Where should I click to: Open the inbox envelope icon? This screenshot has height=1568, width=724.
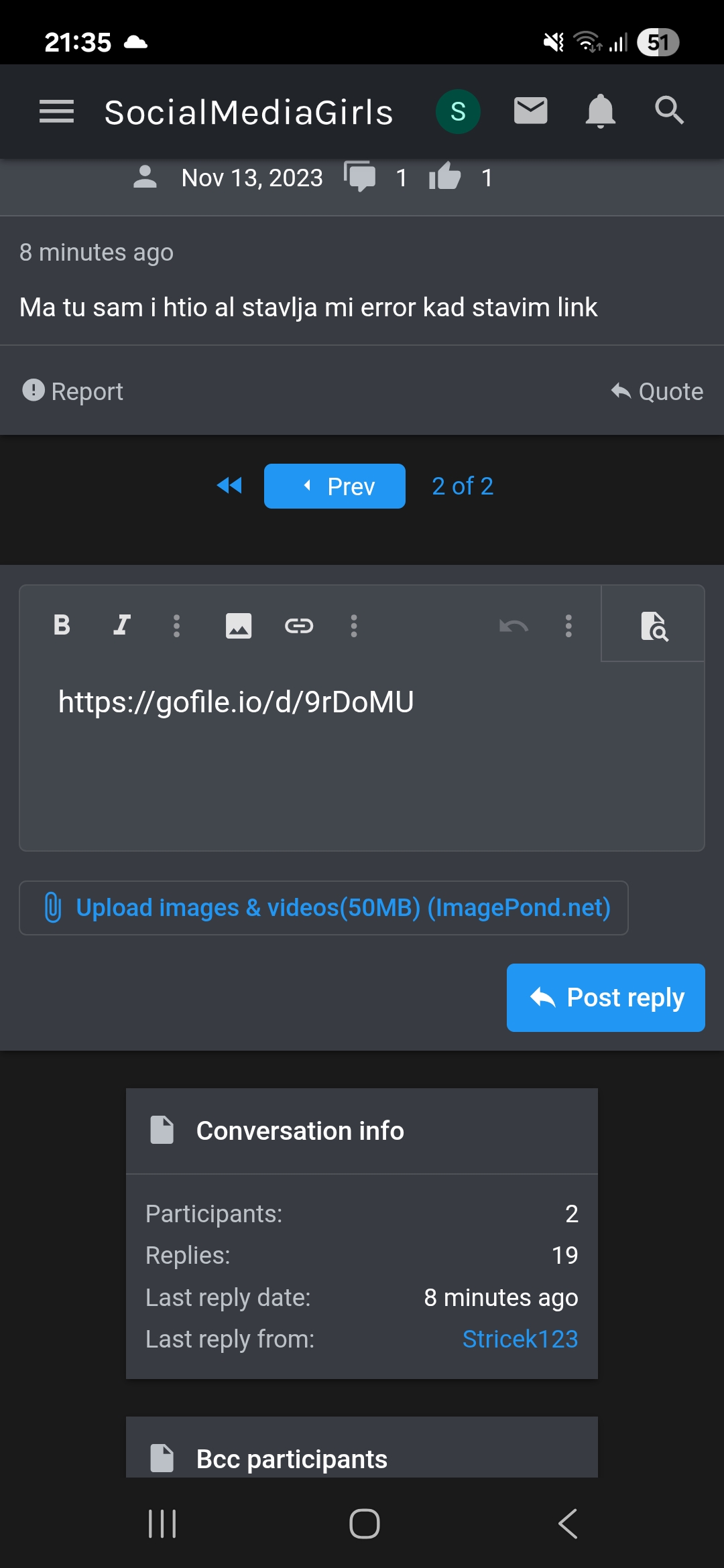tap(530, 111)
